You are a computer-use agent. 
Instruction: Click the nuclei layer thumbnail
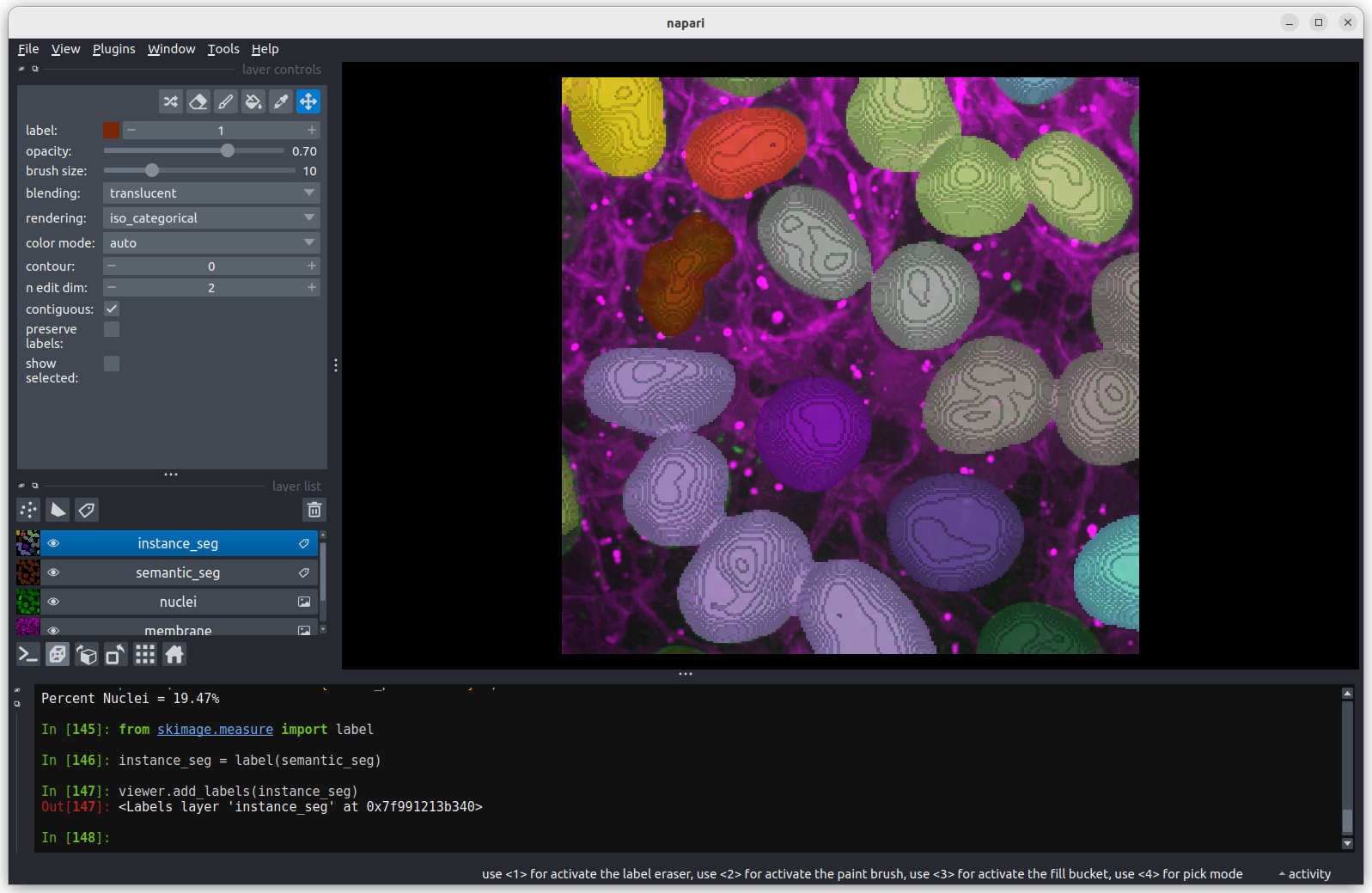[x=28, y=602]
